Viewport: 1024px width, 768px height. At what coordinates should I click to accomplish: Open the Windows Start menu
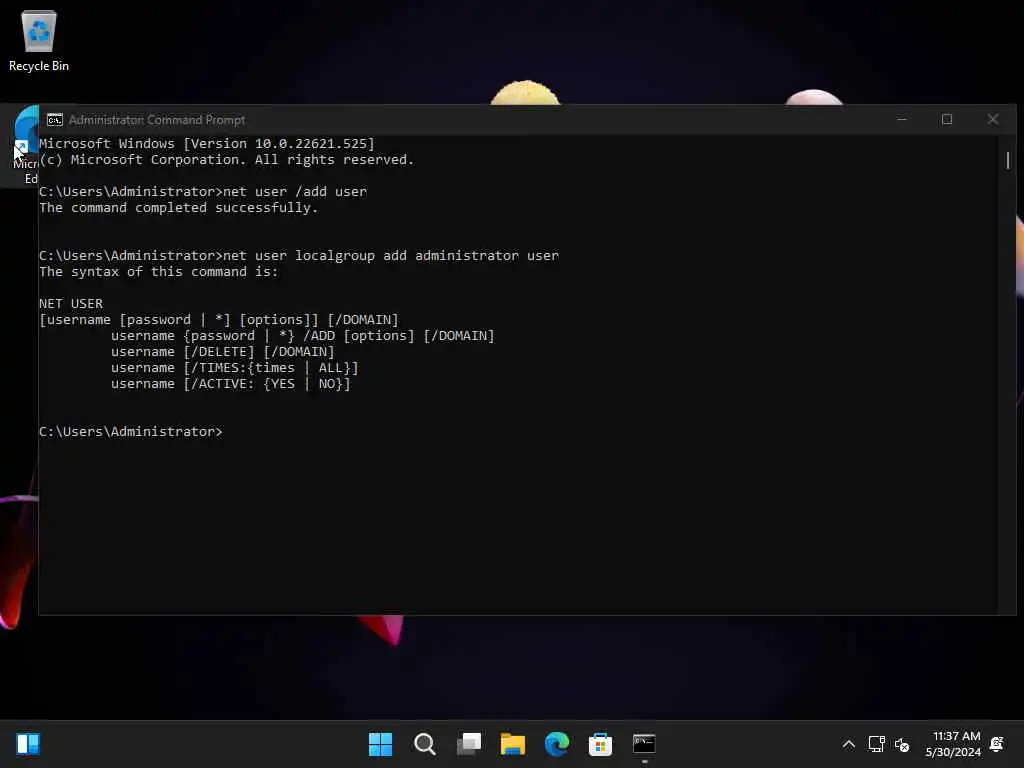380,744
